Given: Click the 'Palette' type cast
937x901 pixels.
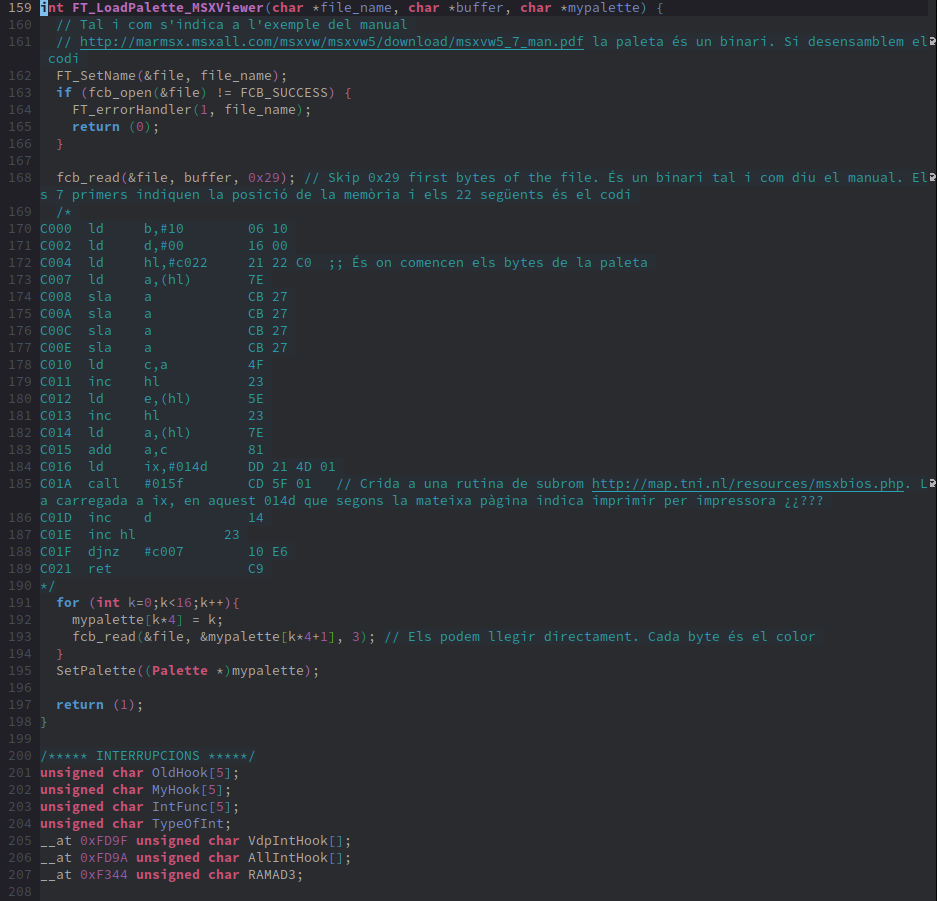Looking at the screenshot, I should [x=180, y=671].
